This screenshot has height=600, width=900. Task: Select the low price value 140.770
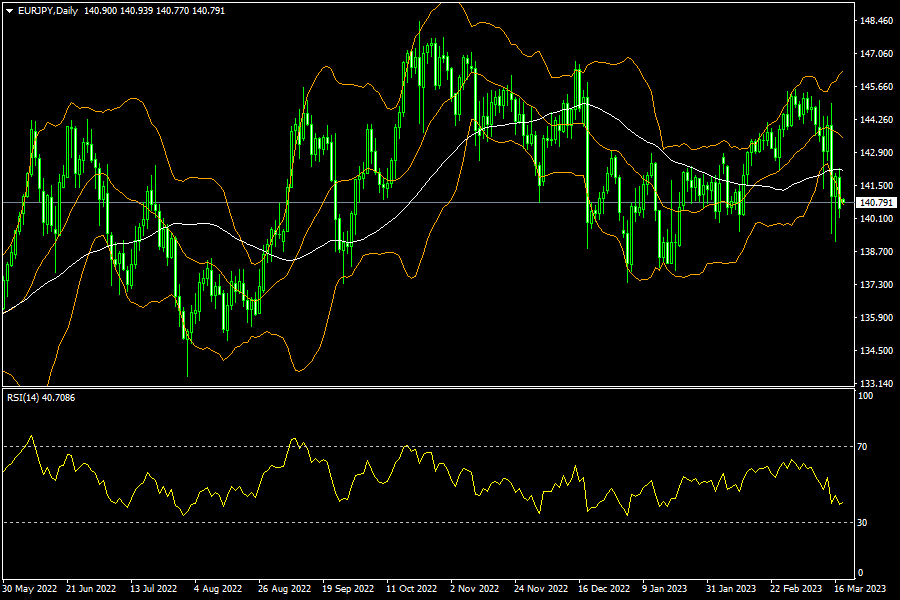tap(172, 11)
